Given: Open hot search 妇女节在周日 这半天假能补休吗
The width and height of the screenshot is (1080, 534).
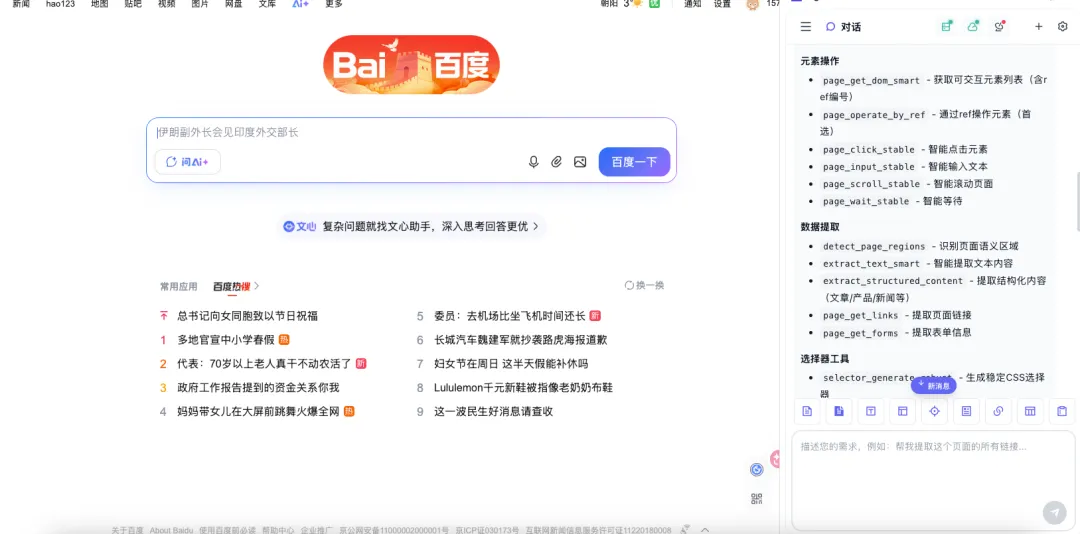Looking at the screenshot, I should 511,363.
